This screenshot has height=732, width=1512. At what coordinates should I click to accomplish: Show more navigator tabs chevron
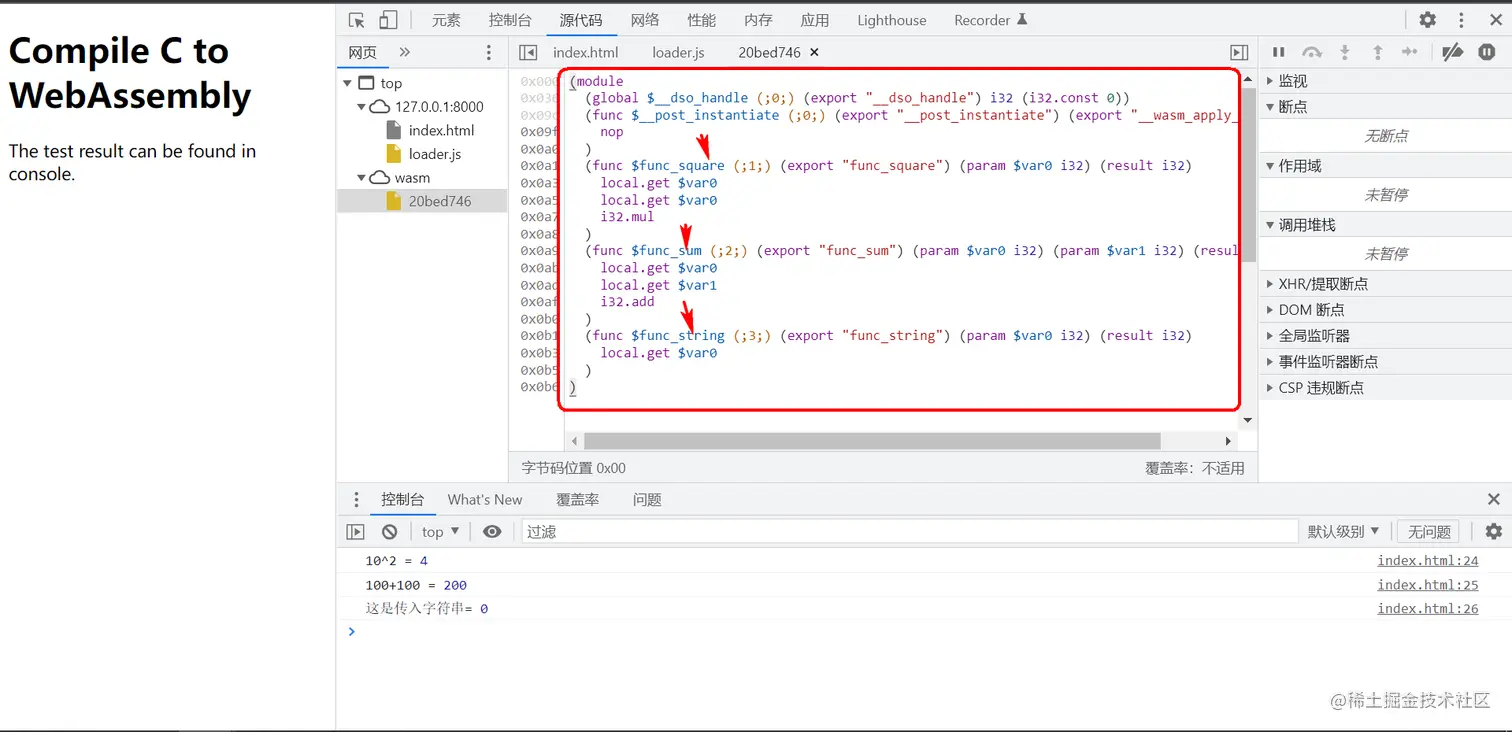(405, 53)
